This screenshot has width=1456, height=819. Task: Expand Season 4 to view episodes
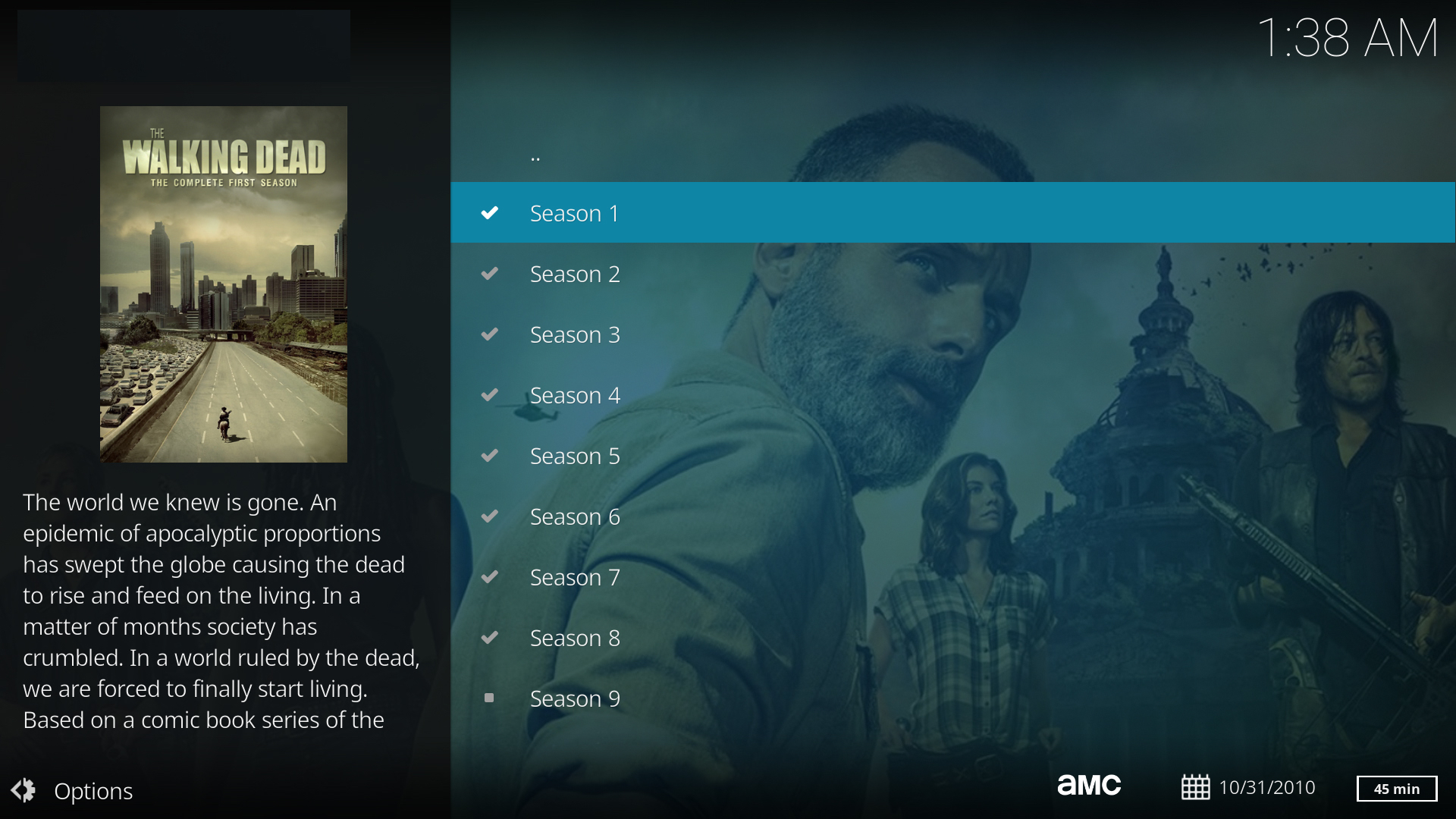(x=953, y=394)
